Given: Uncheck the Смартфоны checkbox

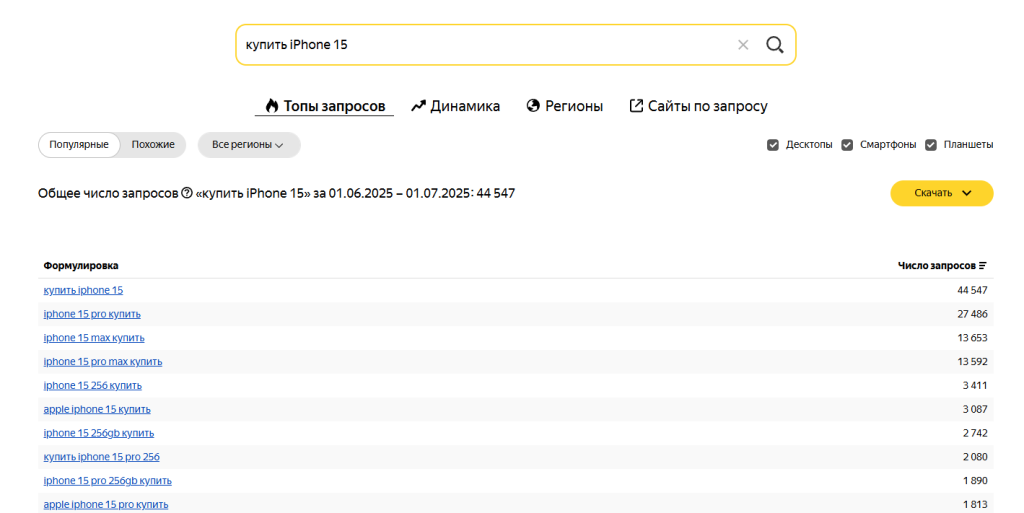Looking at the screenshot, I should click(847, 145).
